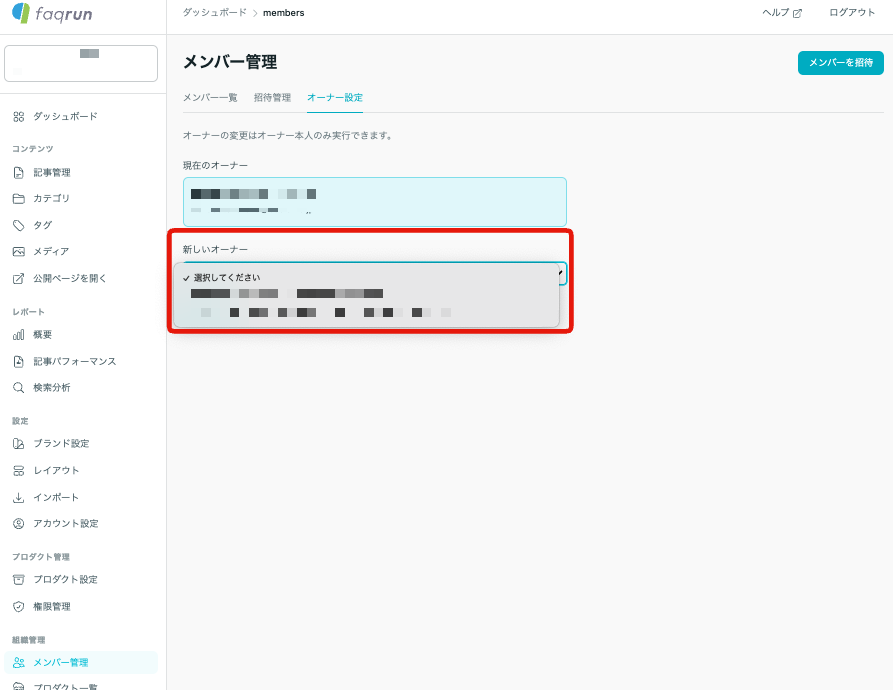Click the 公開ページを開く external link icon
The width and height of the screenshot is (893, 690).
(19, 278)
